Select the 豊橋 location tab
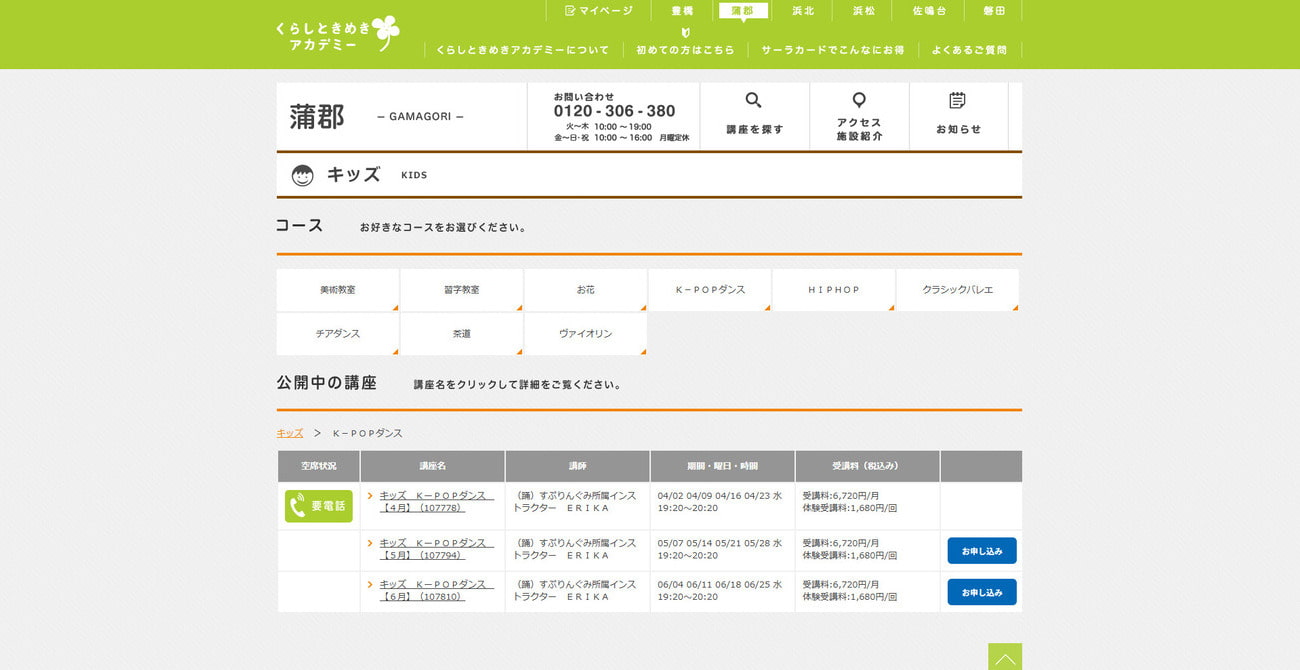The width and height of the screenshot is (1300, 670). [682, 11]
